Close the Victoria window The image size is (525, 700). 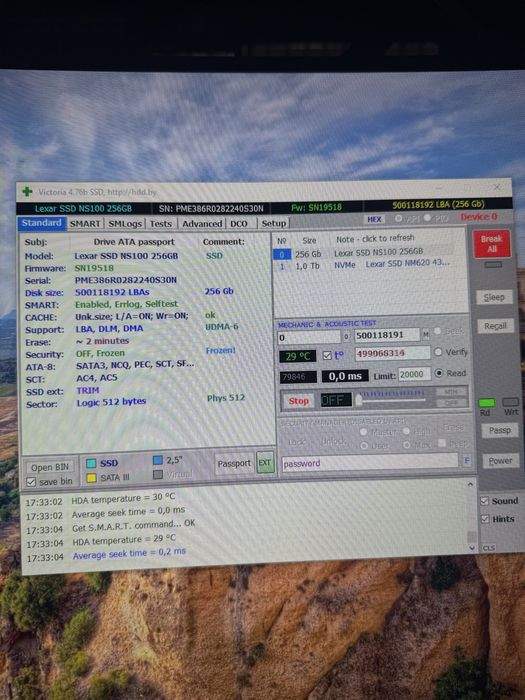coord(497,187)
